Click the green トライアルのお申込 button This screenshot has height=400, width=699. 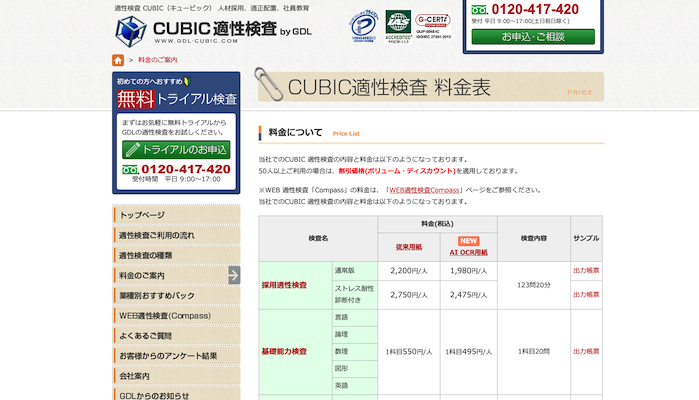click(176, 150)
